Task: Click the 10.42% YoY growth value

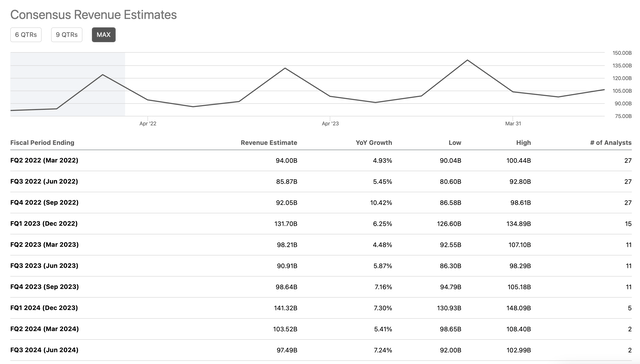Action: (x=381, y=203)
